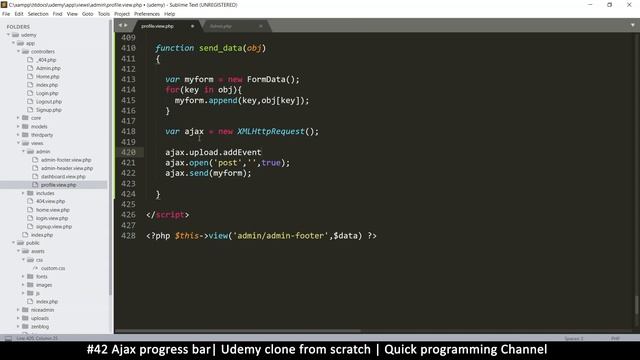
Task: Open _404.php in controllers
Action: pos(46,60)
